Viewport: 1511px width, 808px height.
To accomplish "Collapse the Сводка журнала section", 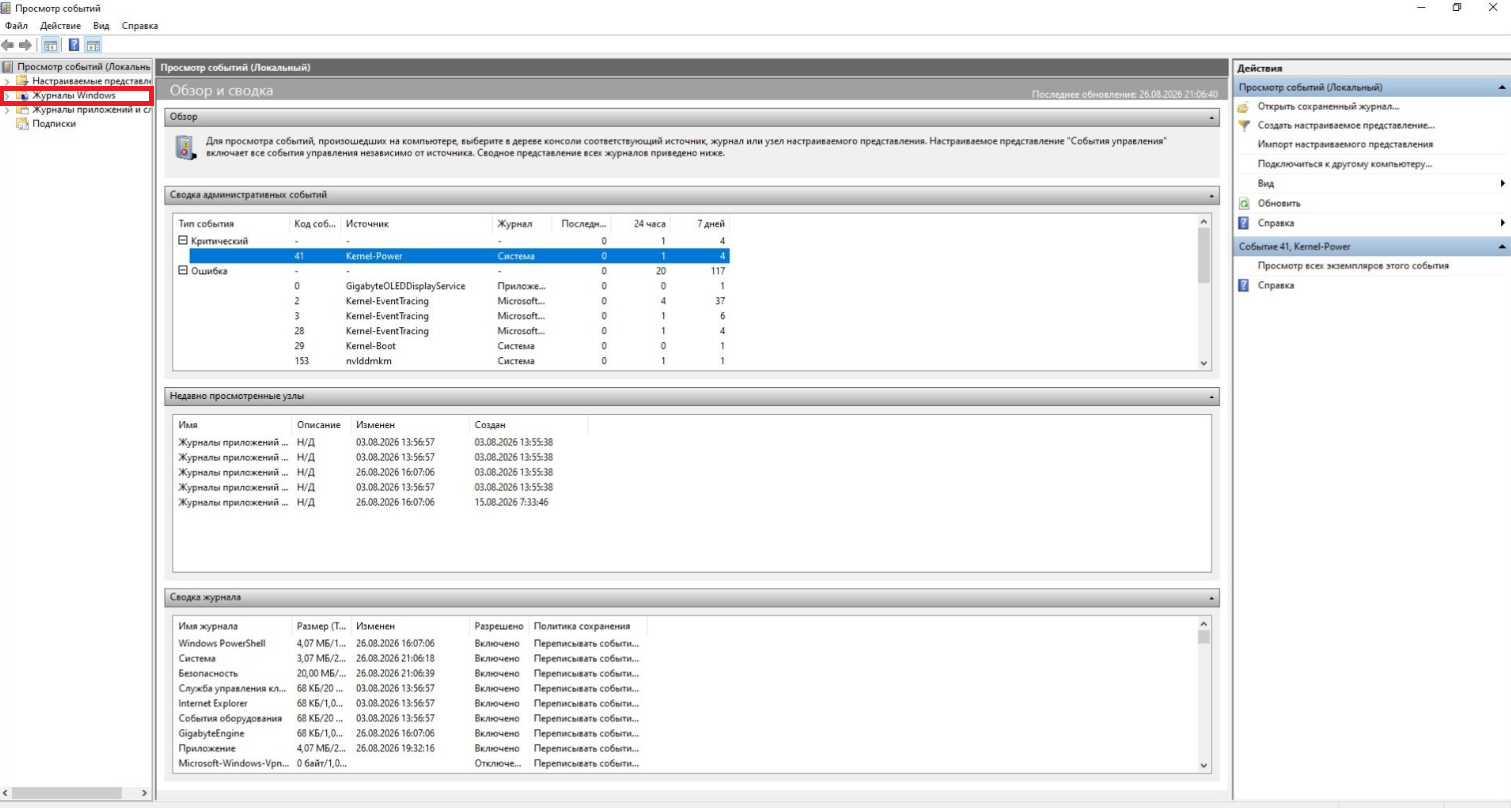I will coord(1213,598).
